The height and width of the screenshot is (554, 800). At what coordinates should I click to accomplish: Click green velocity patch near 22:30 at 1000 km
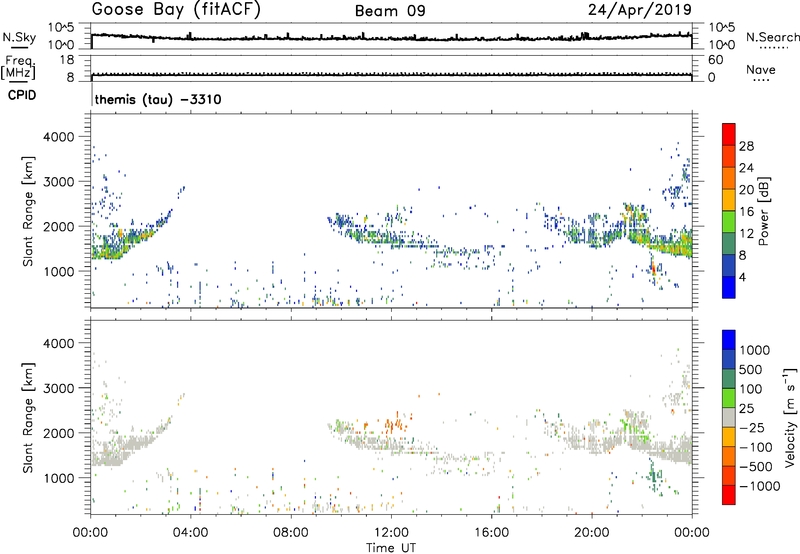[x=655, y=475]
